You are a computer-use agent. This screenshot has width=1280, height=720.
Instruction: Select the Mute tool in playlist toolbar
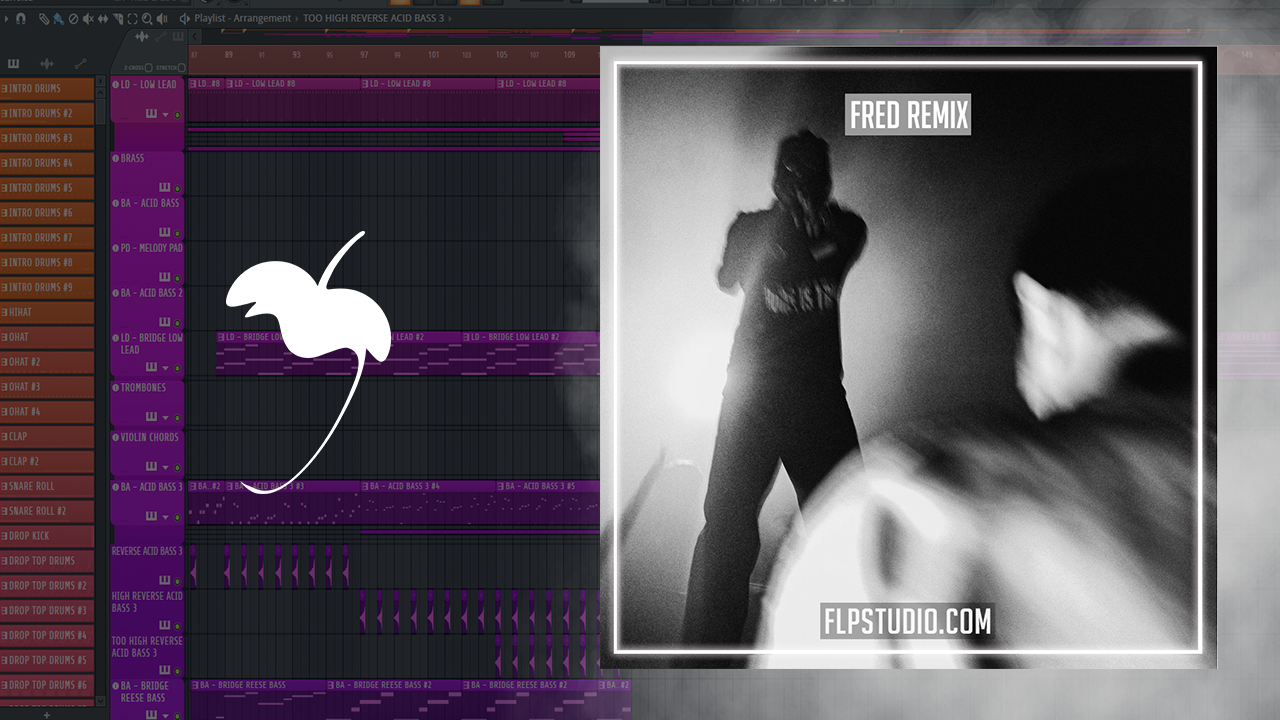pos(89,19)
